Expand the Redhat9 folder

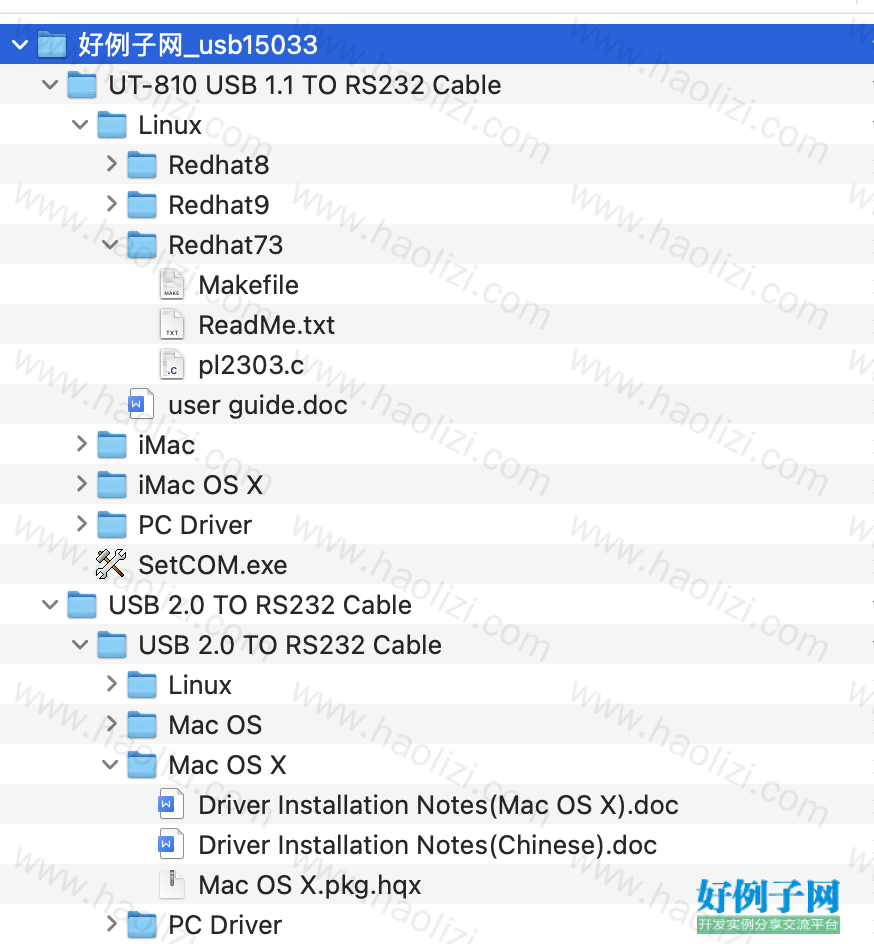[111, 203]
